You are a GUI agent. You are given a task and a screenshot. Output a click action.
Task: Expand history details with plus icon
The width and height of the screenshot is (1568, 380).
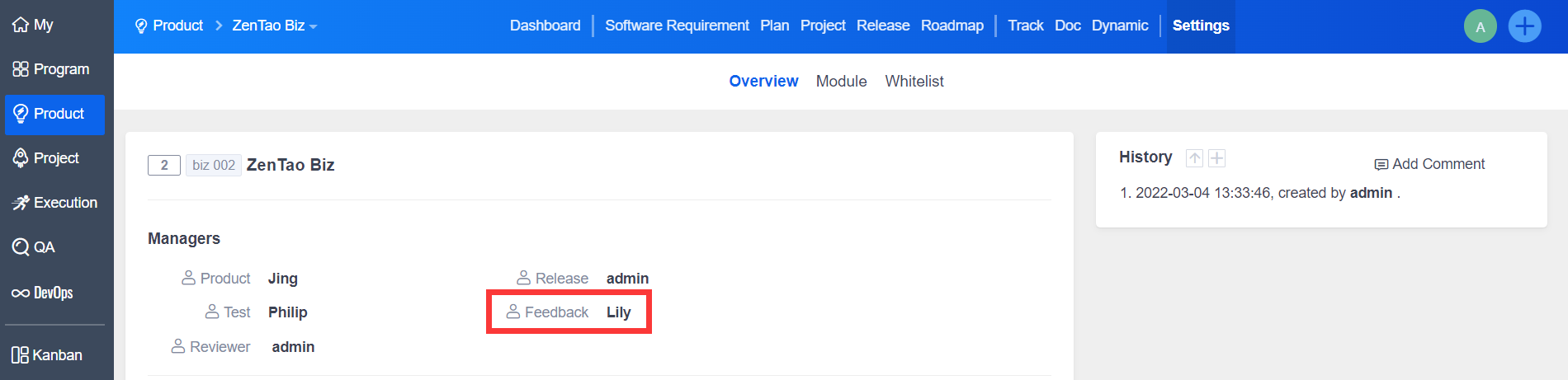[1216, 158]
